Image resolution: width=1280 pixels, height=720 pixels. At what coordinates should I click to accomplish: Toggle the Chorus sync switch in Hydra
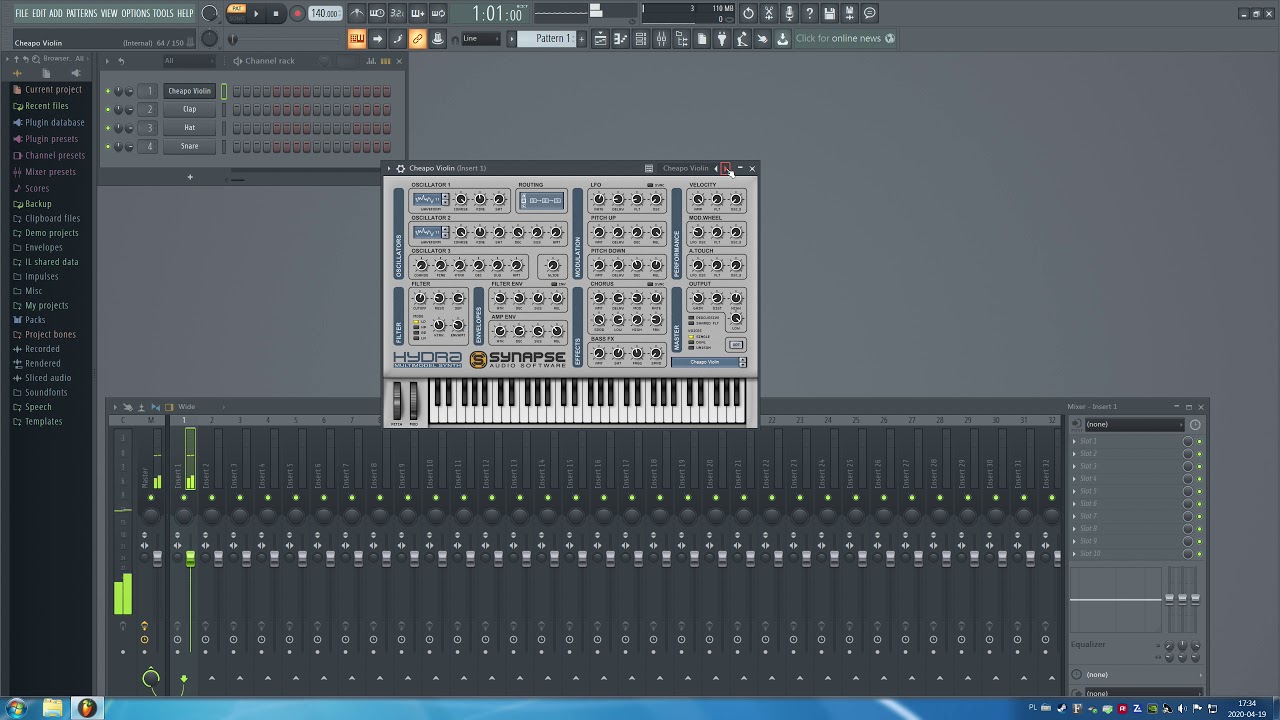[x=650, y=284]
